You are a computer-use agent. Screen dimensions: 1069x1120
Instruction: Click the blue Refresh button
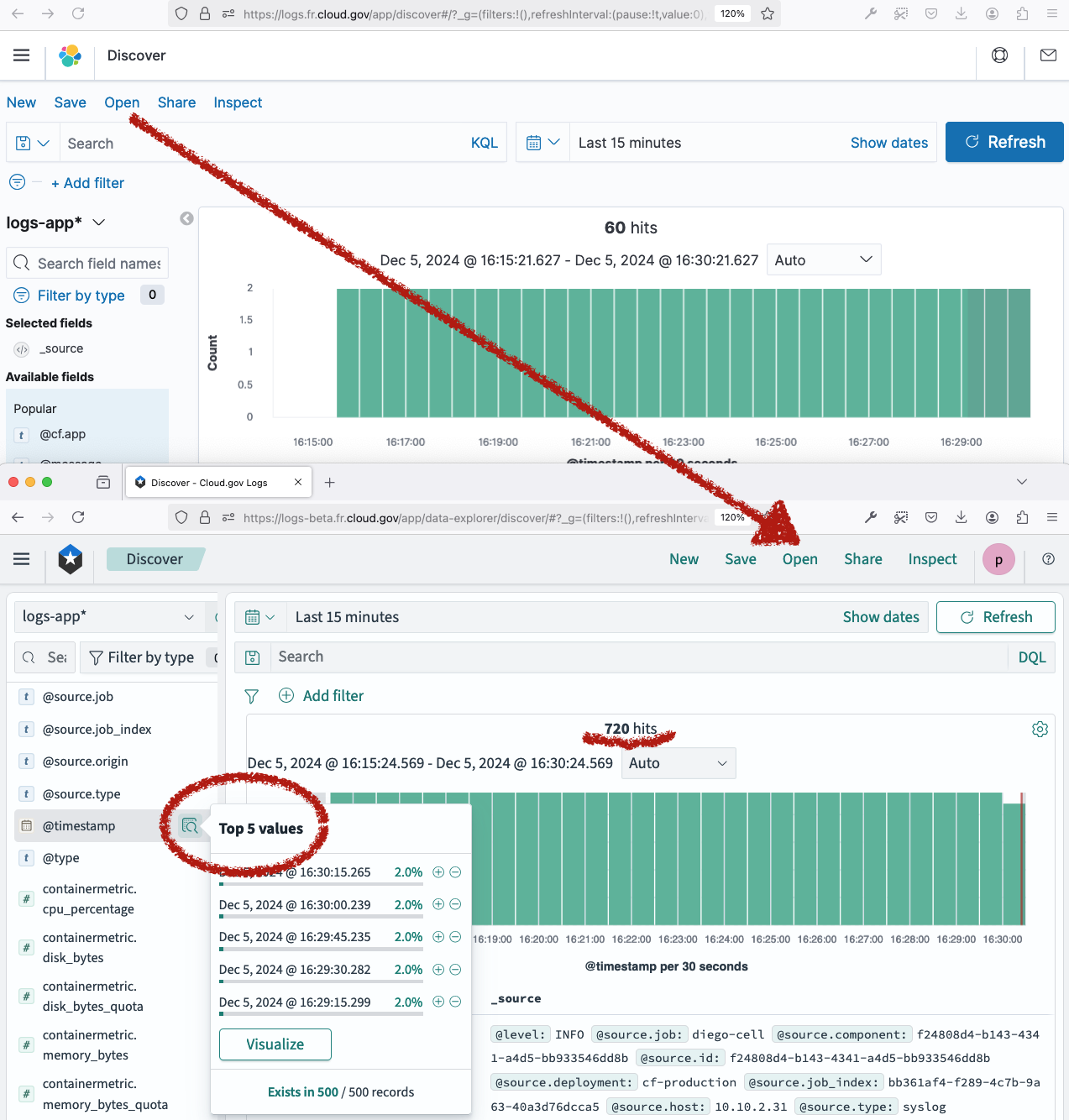pos(1004,142)
